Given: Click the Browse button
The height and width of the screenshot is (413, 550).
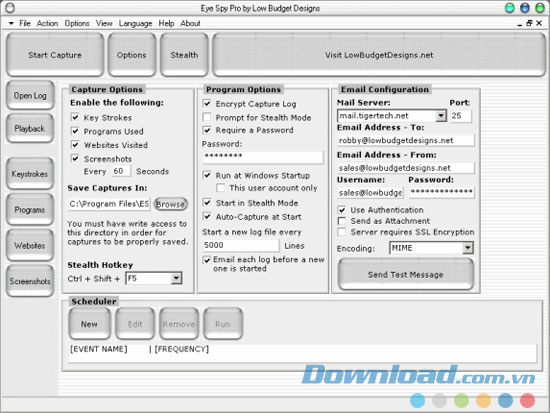Looking at the screenshot, I should [x=170, y=204].
